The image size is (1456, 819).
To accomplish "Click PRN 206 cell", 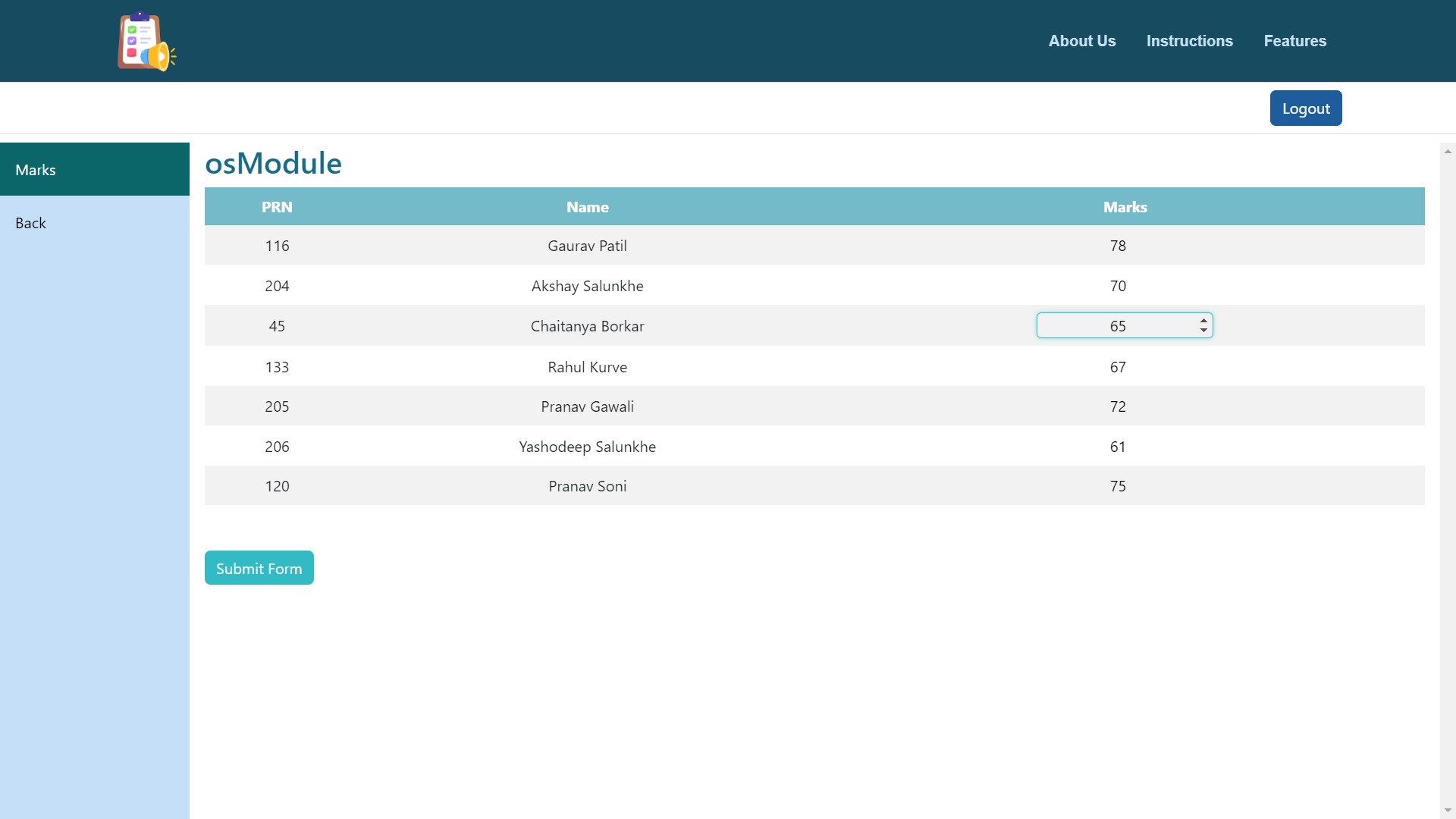I will point(277,447).
